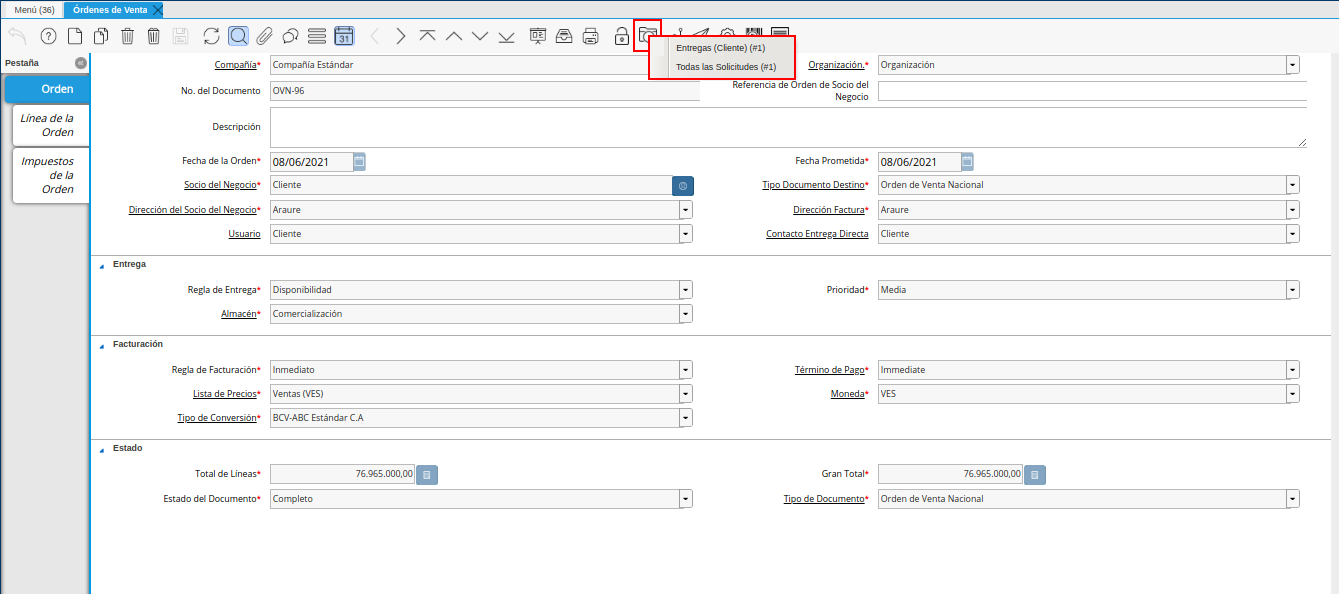Screen dimensions: 1339x594
Task: Open the Chat speech bubble icon
Action: coord(291,36)
